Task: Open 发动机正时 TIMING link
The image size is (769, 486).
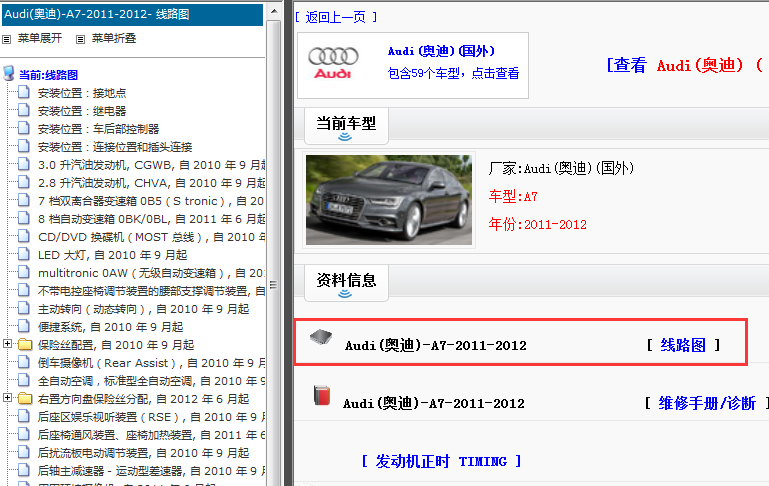Action: coord(441,461)
